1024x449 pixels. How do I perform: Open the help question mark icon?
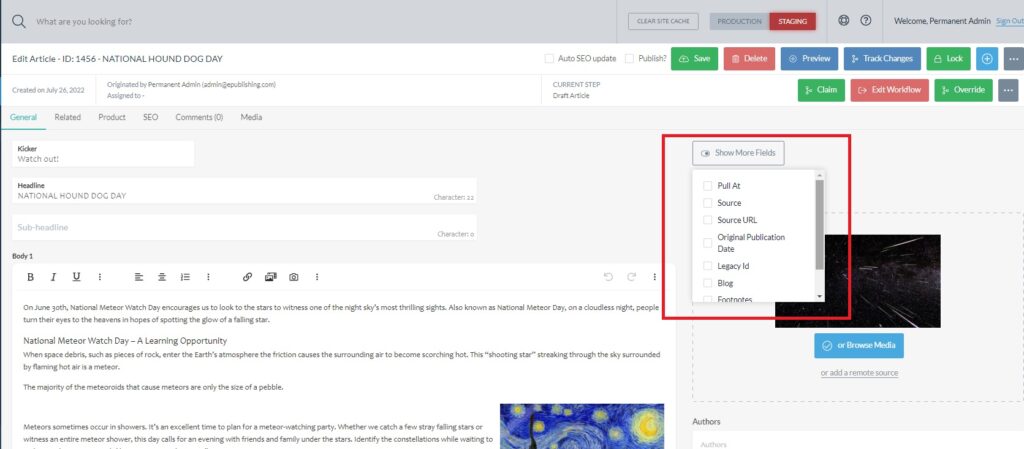click(x=866, y=21)
